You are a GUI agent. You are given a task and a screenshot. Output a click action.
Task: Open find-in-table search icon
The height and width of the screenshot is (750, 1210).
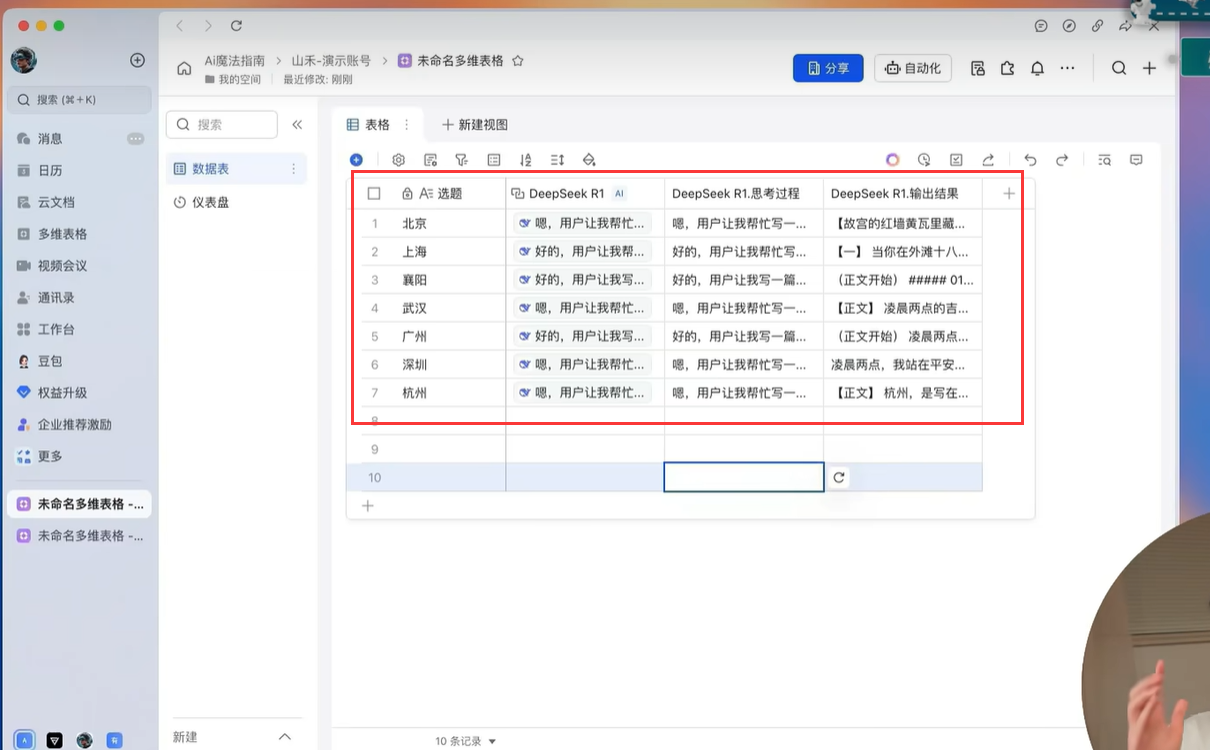[1104, 160]
